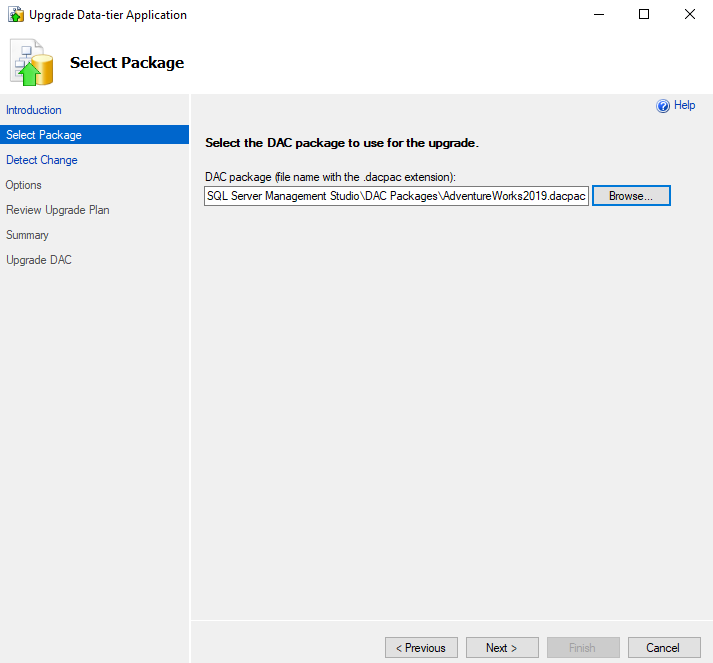The height and width of the screenshot is (663, 713).
Task: Click the blue question mark Help icon
Action: (662, 106)
